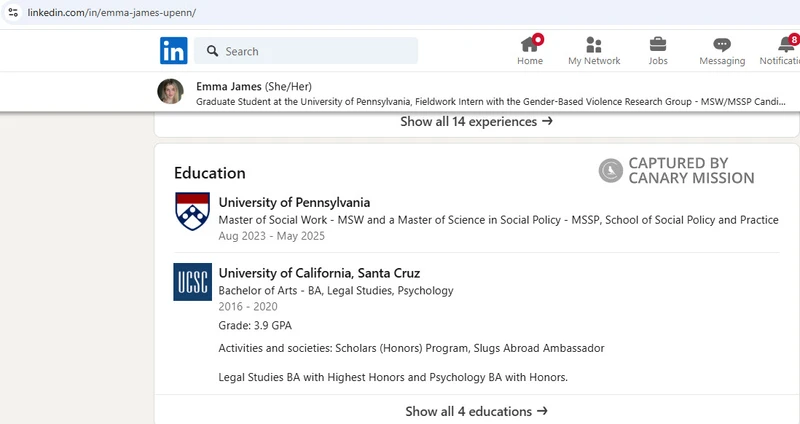Select the linkedin.com URL in address bar
Viewport: 800px width, 424px height.
(112, 13)
